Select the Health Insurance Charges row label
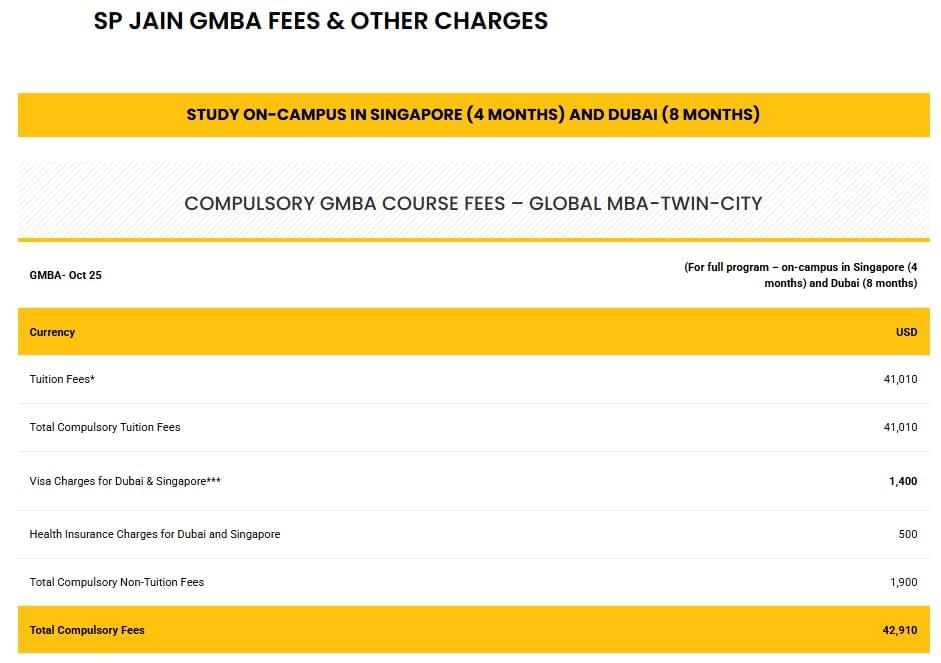941x663 pixels. coord(155,534)
